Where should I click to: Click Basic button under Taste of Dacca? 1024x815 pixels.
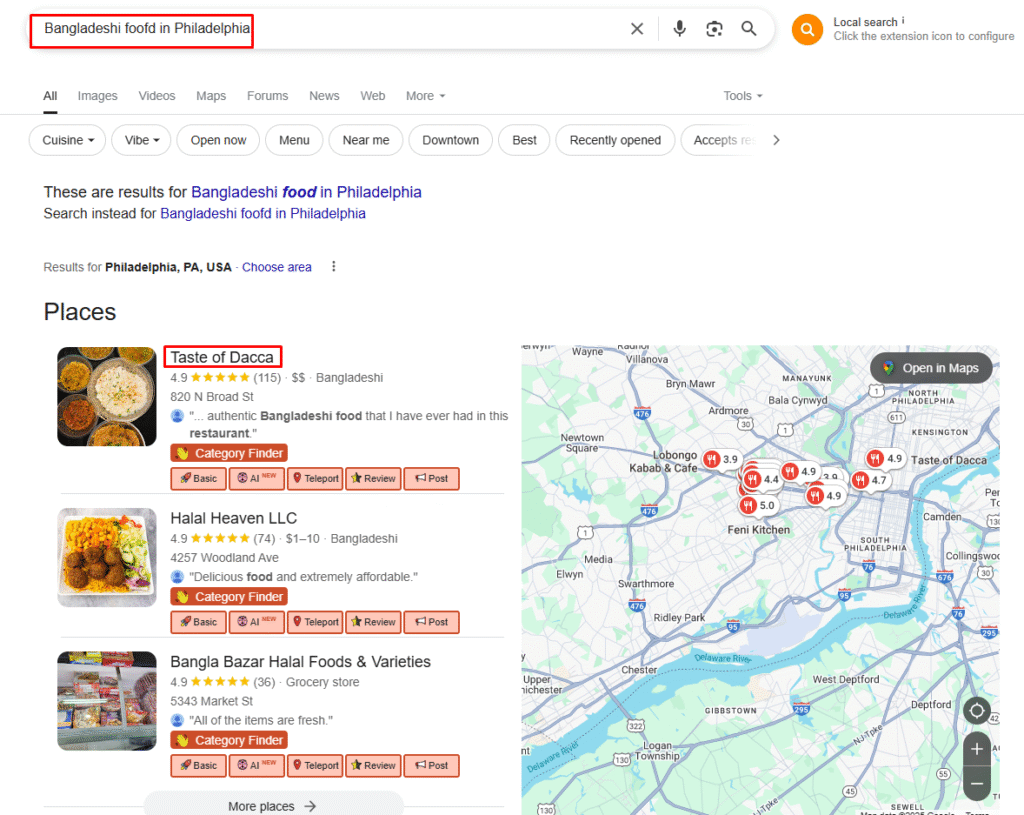199,479
